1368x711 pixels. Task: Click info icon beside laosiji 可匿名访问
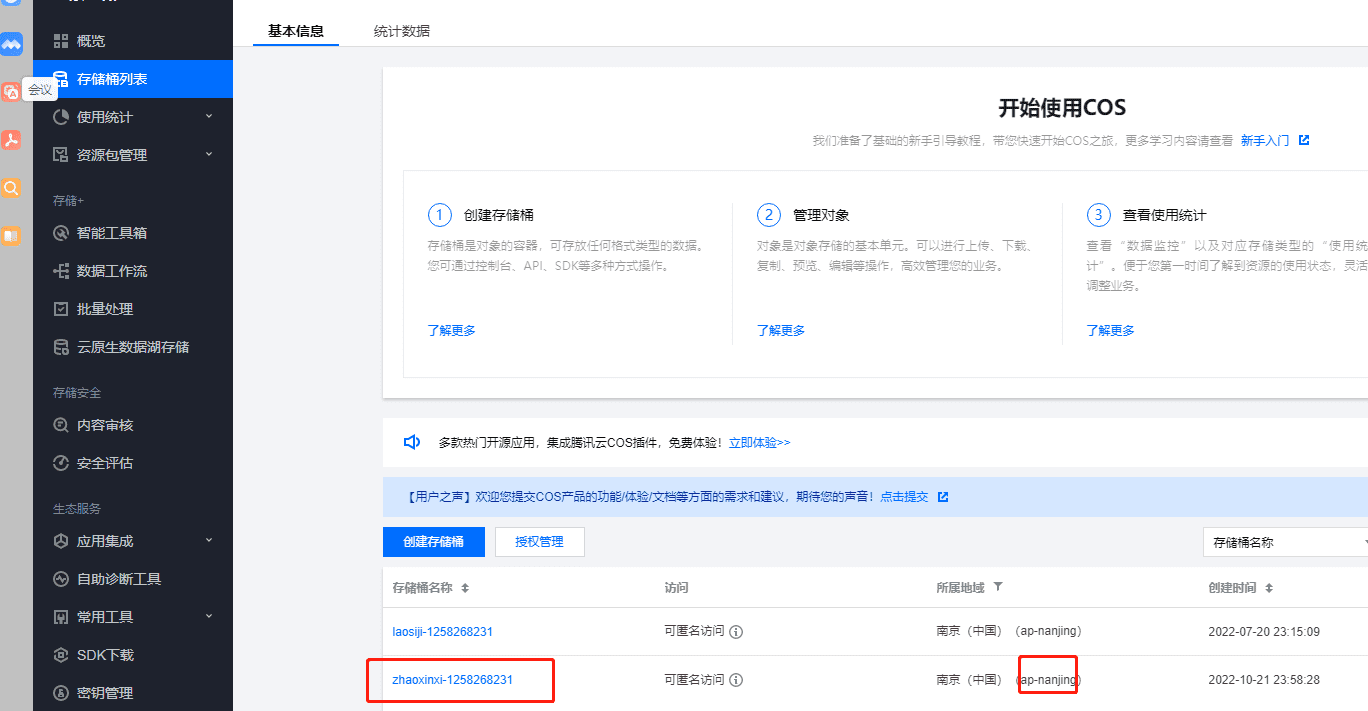click(x=736, y=632)
